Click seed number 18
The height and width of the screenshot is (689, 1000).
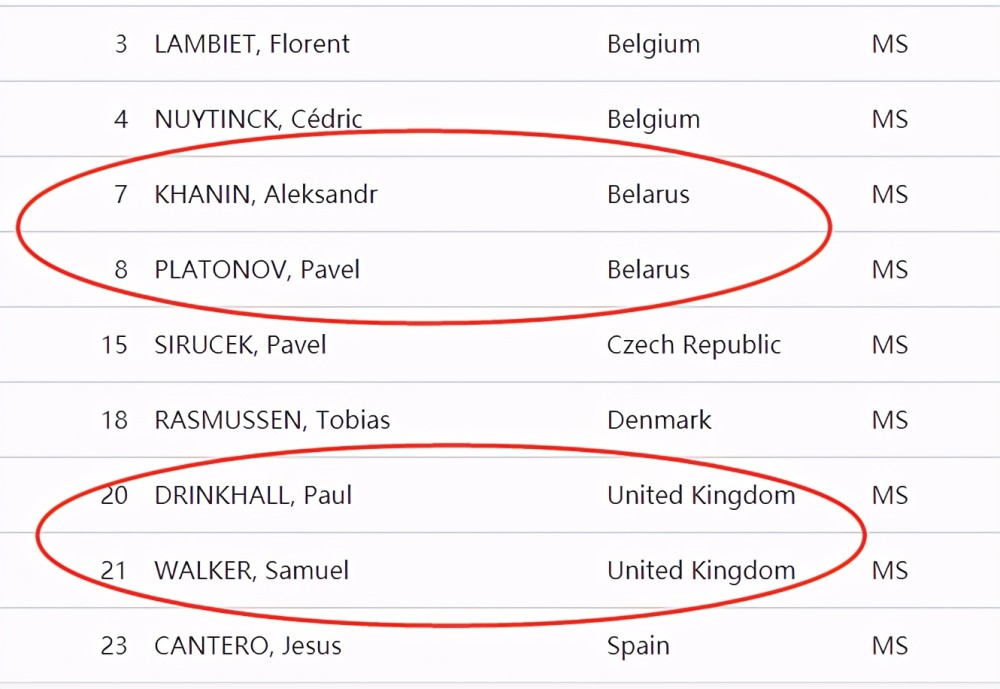(x=115, y=420)
